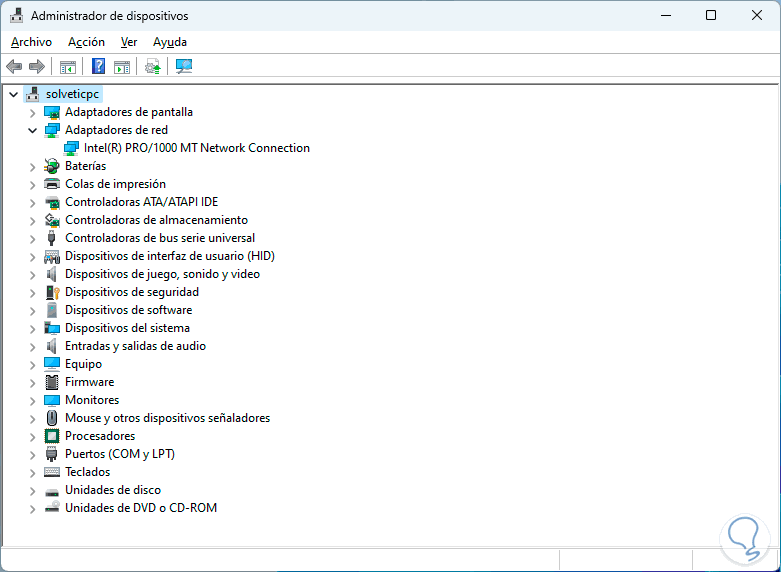
Task: Expand the Procesadores chevron
Action: pos(33,437)
